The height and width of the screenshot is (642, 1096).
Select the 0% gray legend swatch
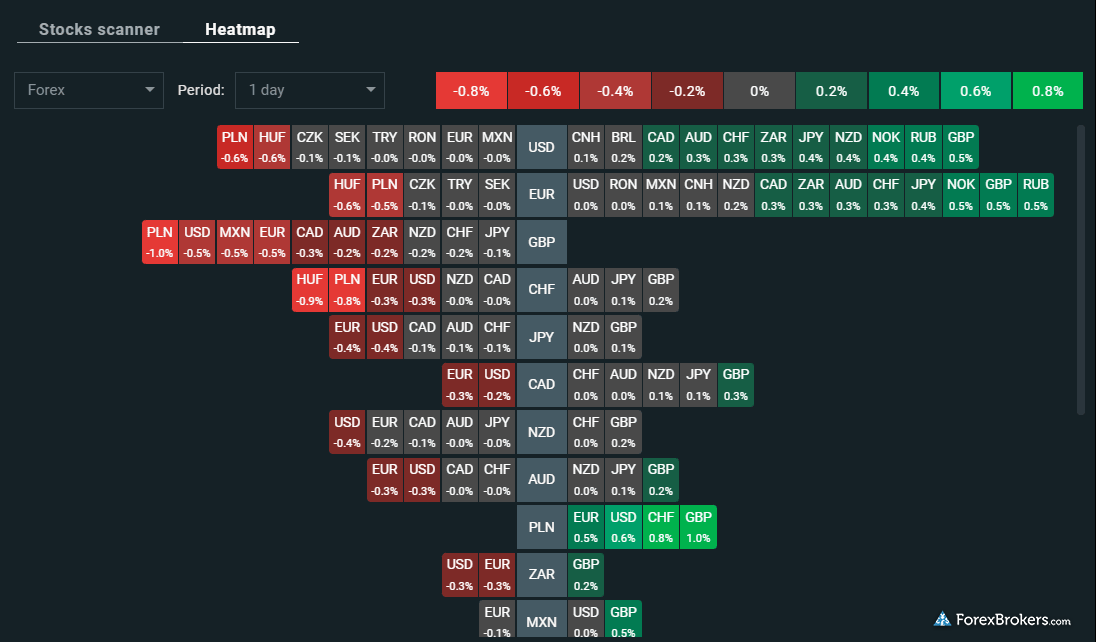pos(759,91)
